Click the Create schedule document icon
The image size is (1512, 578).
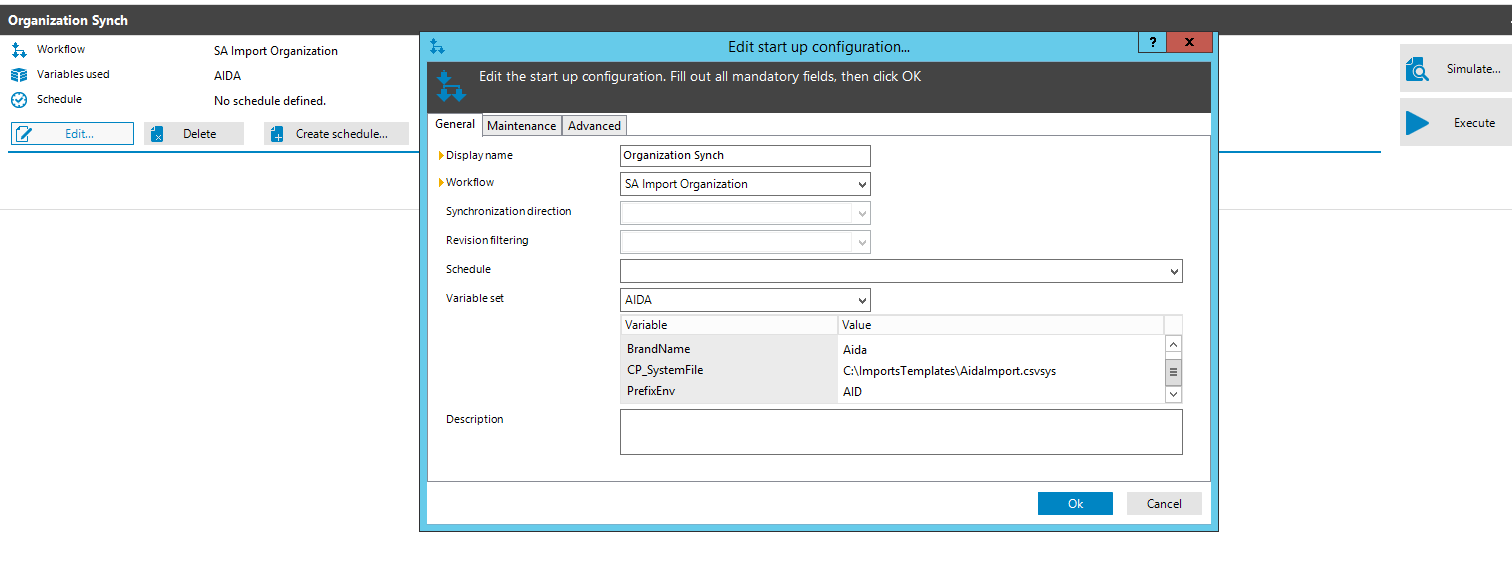pos(277,134)
